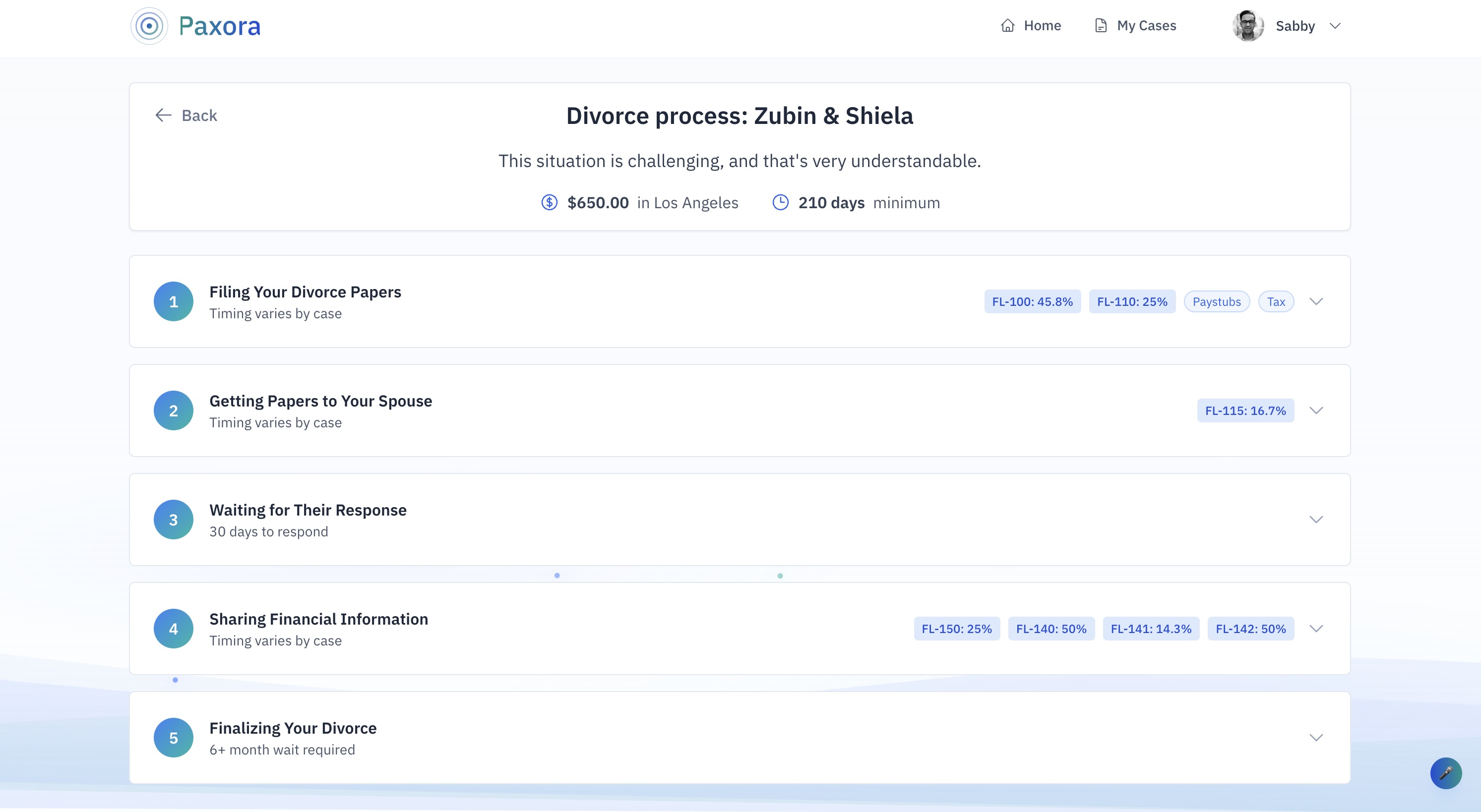Open the Sabby user dropdown arrow
The width and height of the screenshot is (1481, 812).
1336,26
